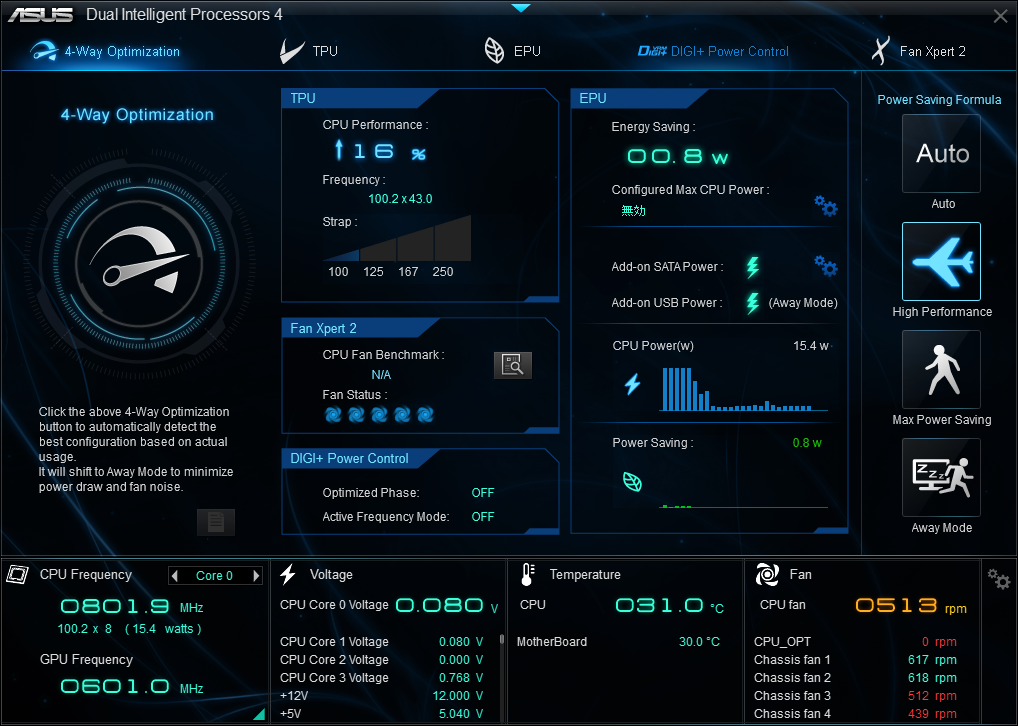Click the +12V voltage row
This screenshot has width=1018, height=726.
pos(382,696)
